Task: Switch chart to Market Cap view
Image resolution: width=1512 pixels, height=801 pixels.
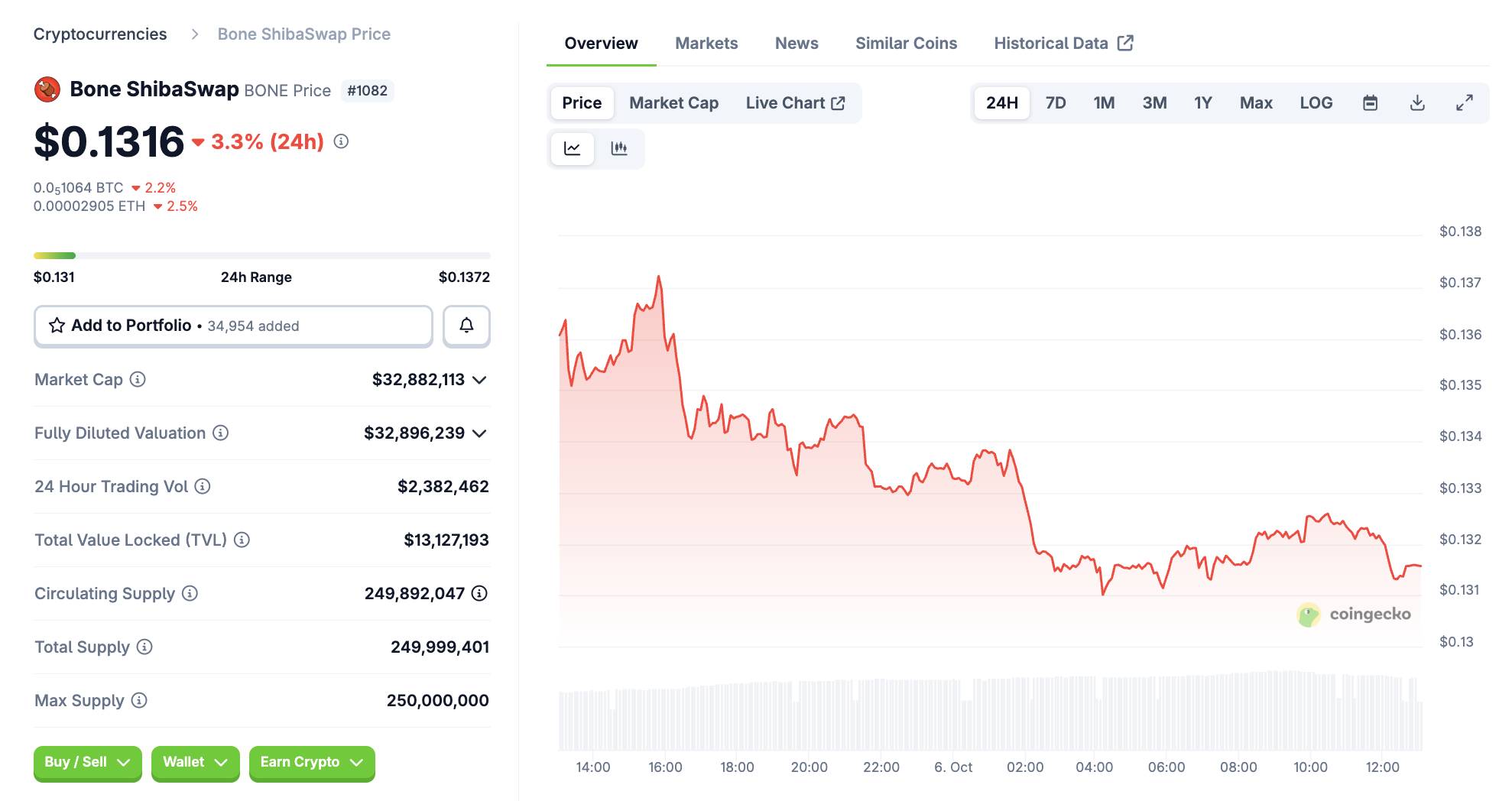Action: [673, 103]
